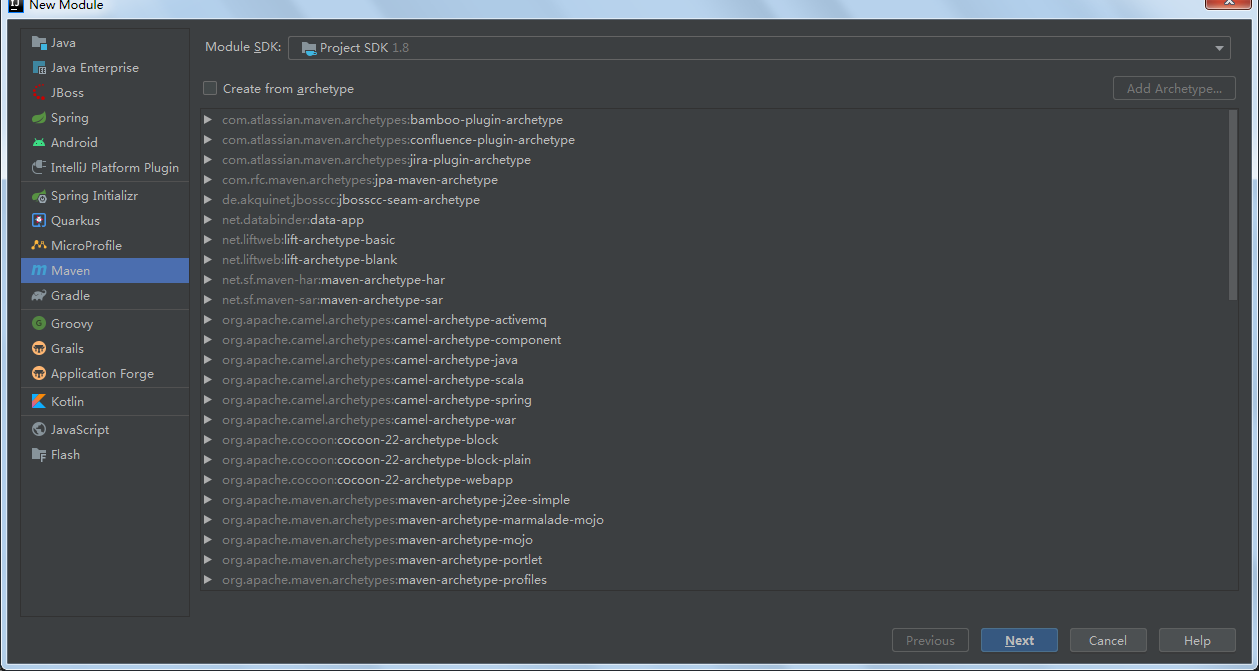Click Add Archetype button
This screenshot has width=1259, height=671.
1174,88
